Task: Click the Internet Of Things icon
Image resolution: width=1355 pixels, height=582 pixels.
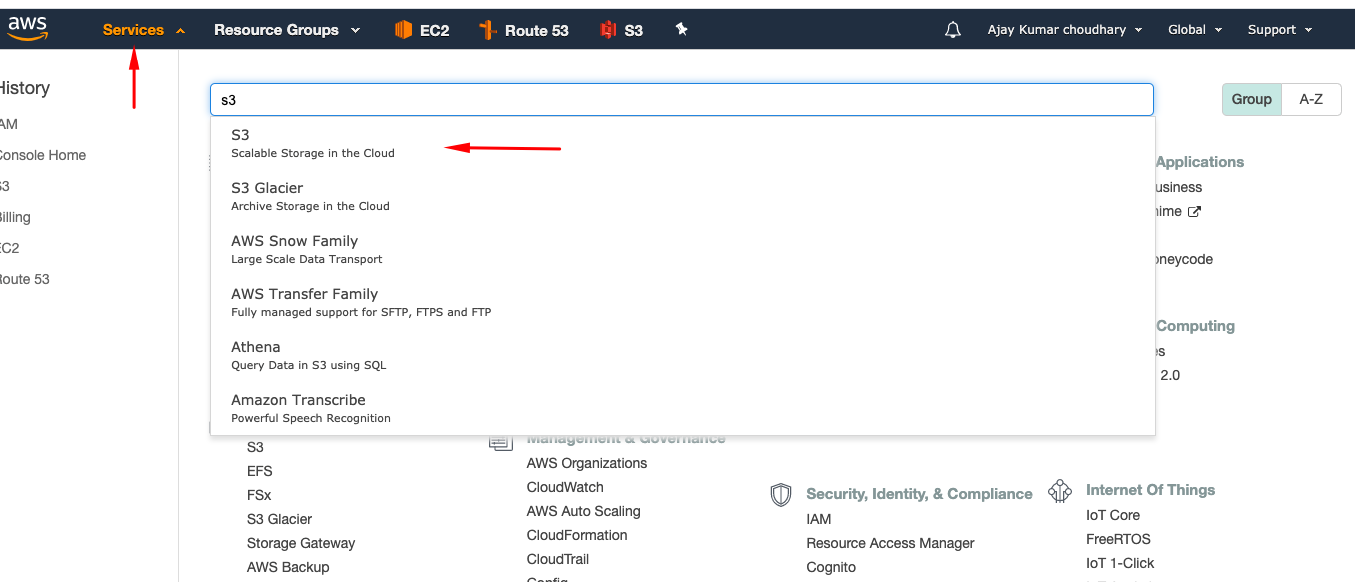Action: 1060,491
